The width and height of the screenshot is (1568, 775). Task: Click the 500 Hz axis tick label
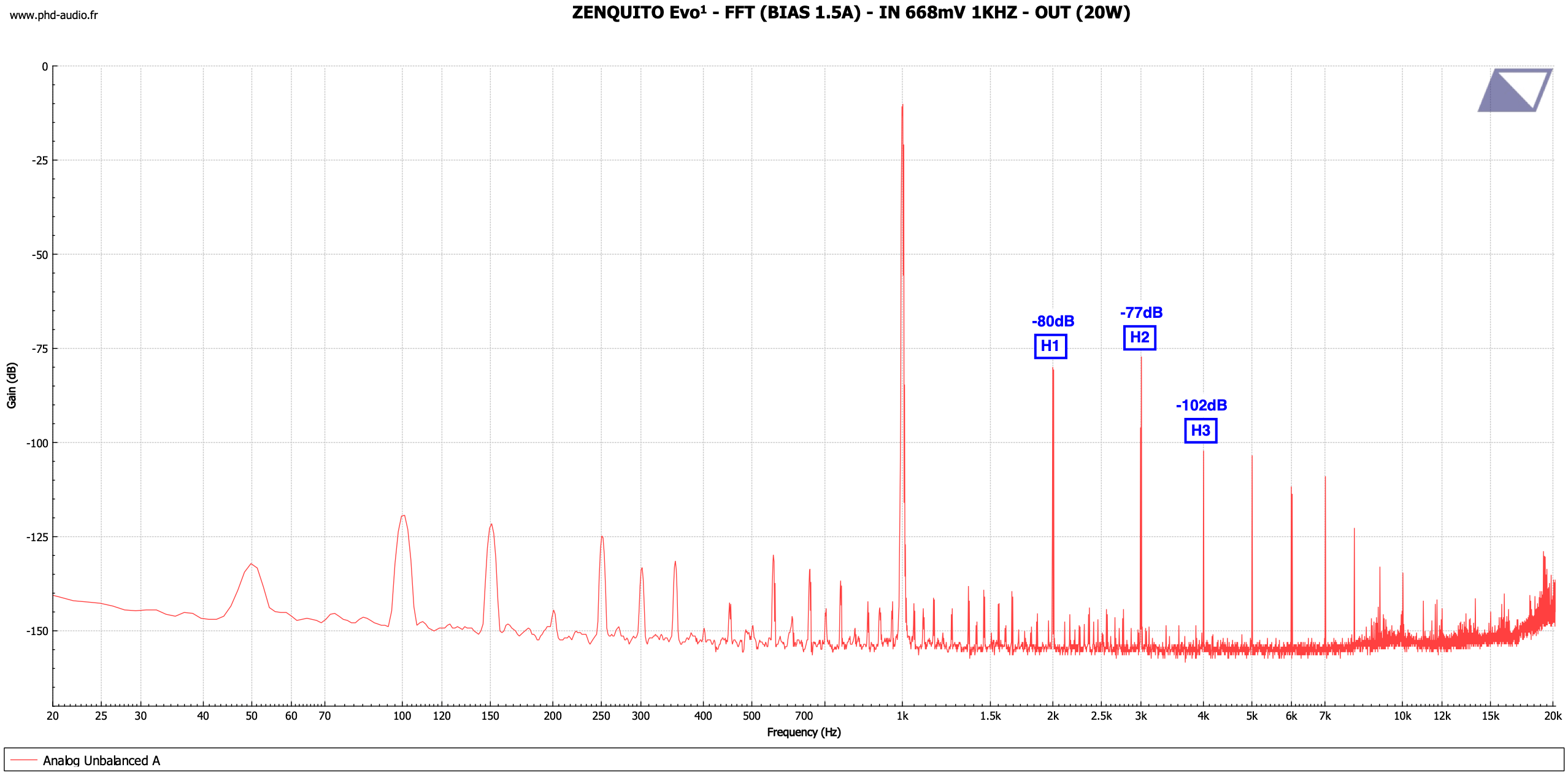point(751,716)
